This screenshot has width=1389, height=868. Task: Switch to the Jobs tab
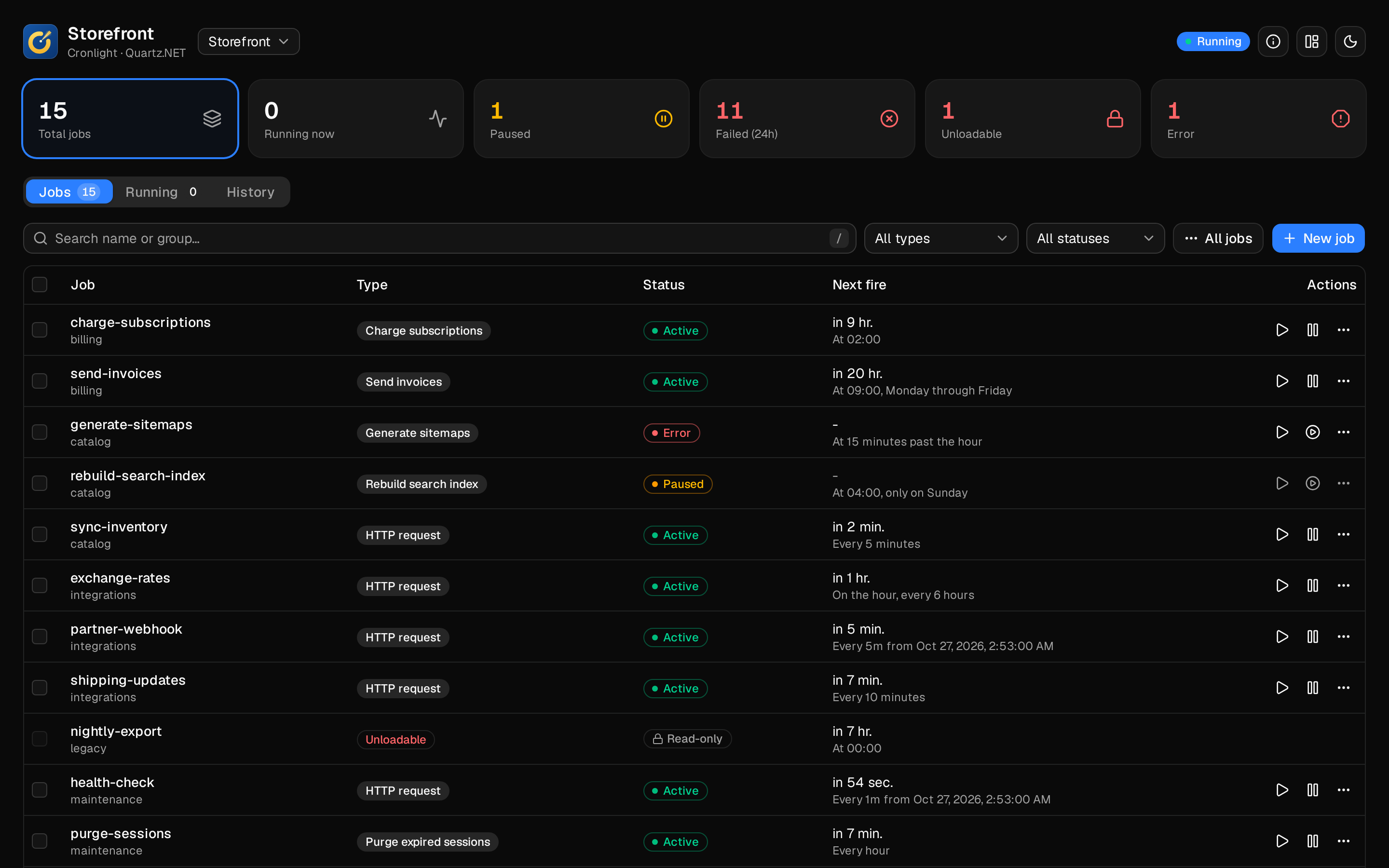pyautogui.click(x=69, y=192)
